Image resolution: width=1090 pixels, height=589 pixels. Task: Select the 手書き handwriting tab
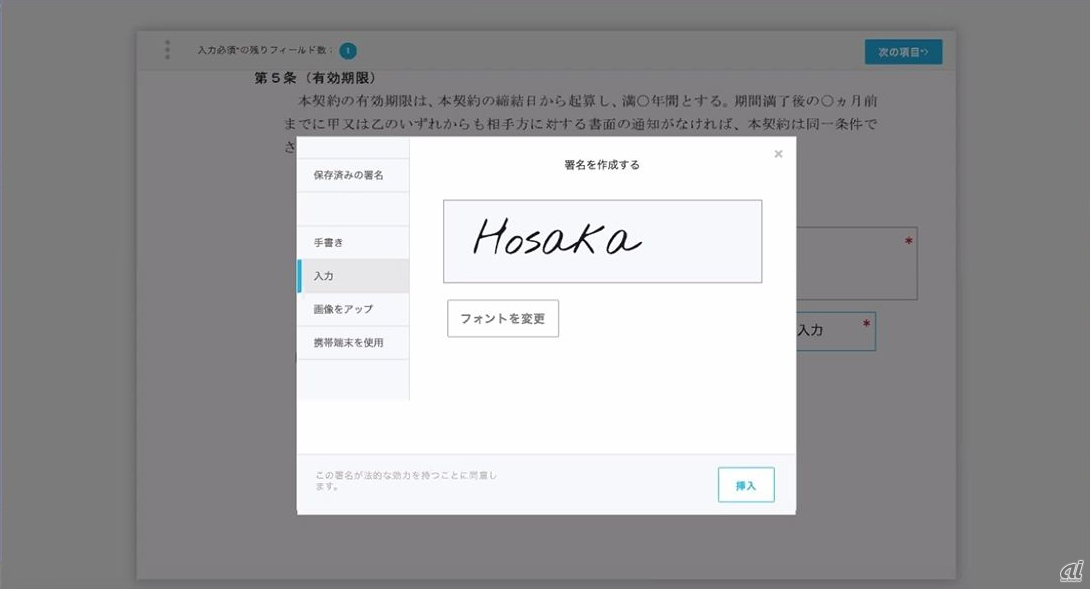pos(353,243)
